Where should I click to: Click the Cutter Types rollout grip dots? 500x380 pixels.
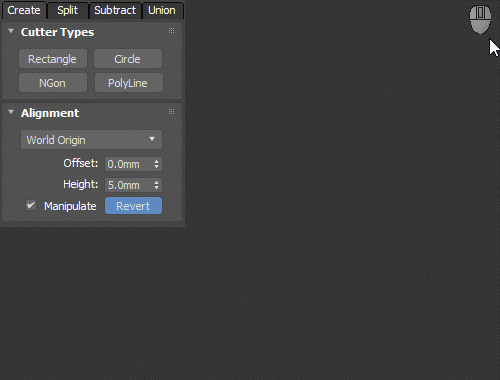point(171,31)
